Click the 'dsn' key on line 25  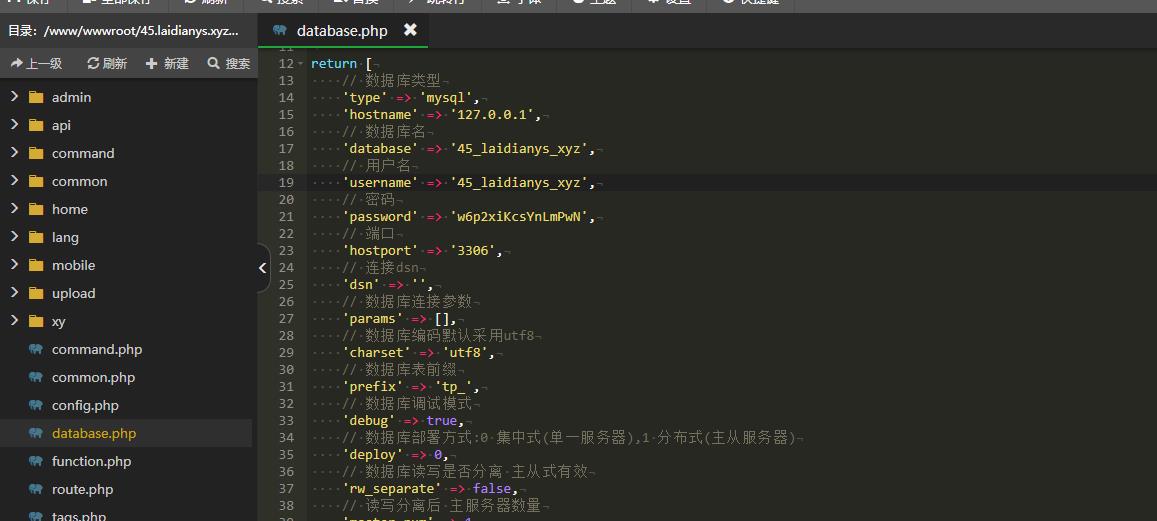[361, 285]
